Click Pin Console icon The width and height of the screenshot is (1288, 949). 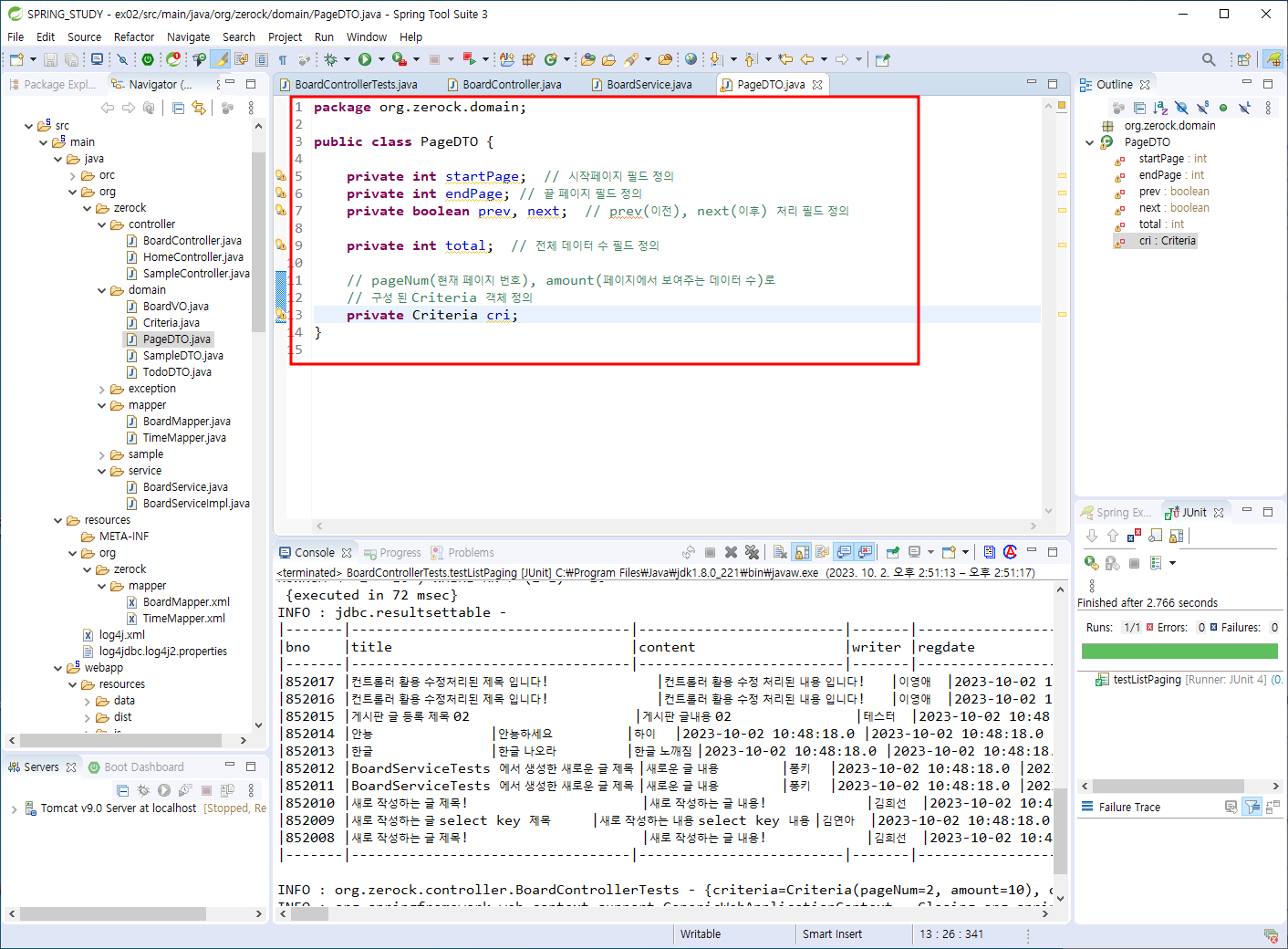click(893, 552)
